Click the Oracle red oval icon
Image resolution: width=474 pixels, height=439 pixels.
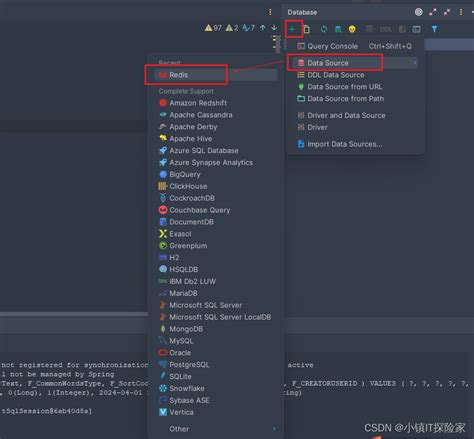[163, 353]
